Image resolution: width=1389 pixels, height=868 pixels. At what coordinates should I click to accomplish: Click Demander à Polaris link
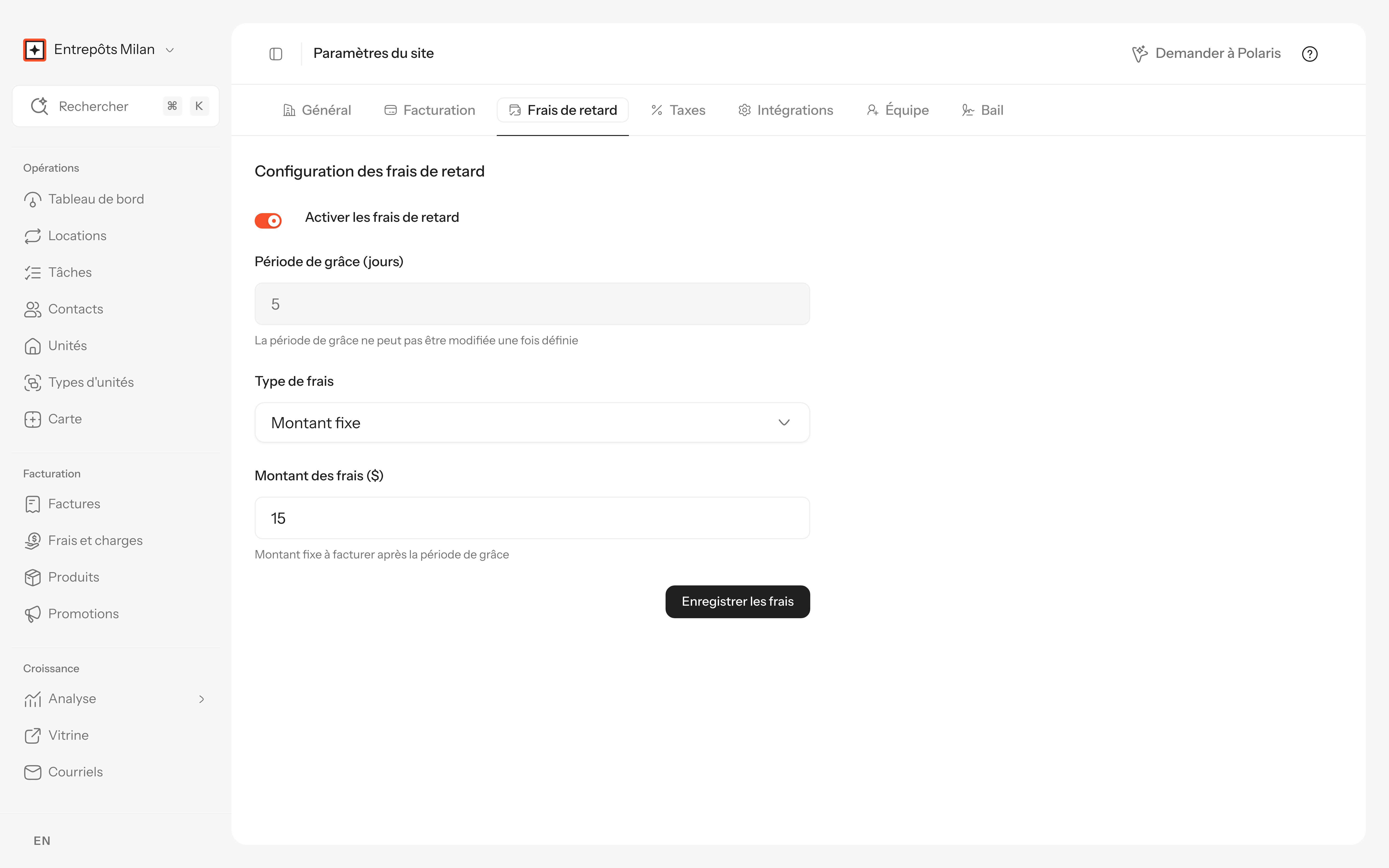(x=1206, y=53)
